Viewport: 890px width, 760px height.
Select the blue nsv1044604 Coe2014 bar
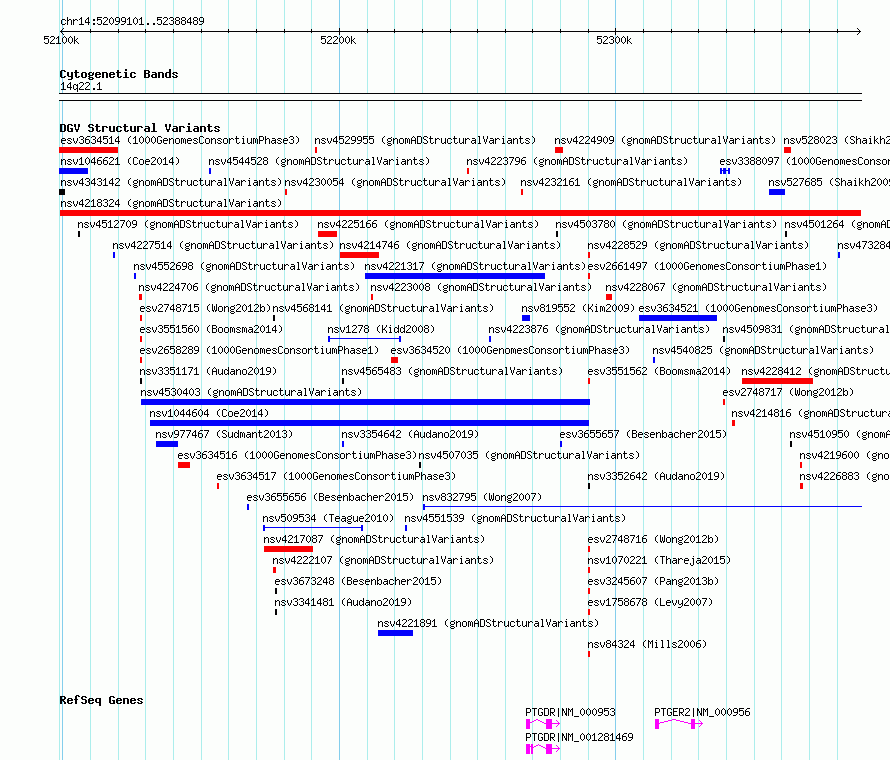(x=370, y=423)
